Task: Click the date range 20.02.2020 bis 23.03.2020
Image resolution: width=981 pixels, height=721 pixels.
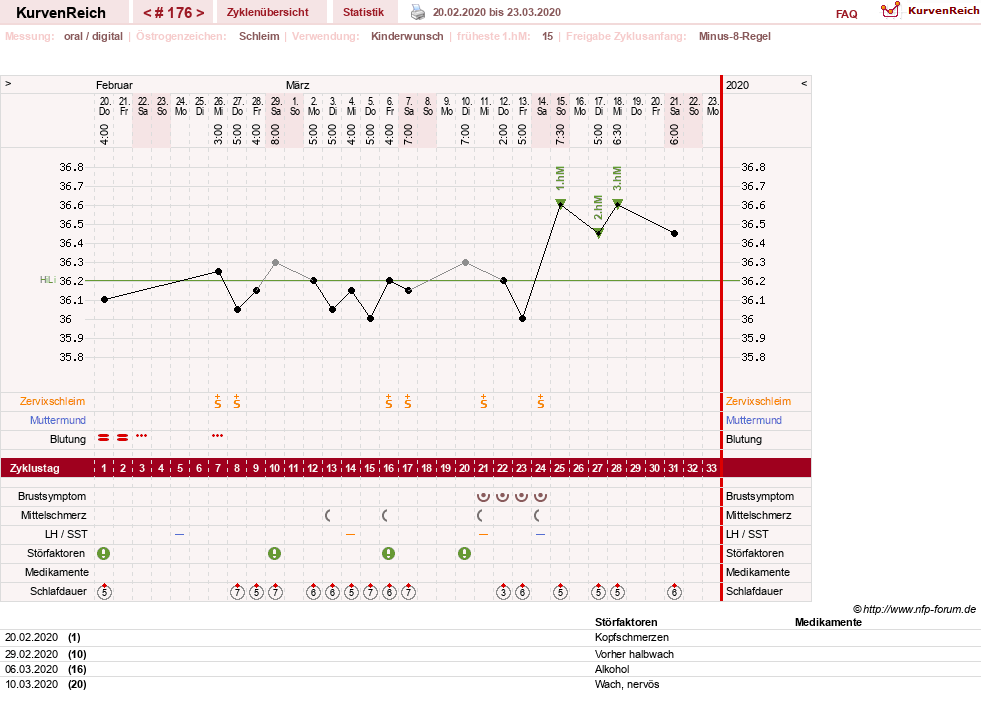Action: pos(497,12)
